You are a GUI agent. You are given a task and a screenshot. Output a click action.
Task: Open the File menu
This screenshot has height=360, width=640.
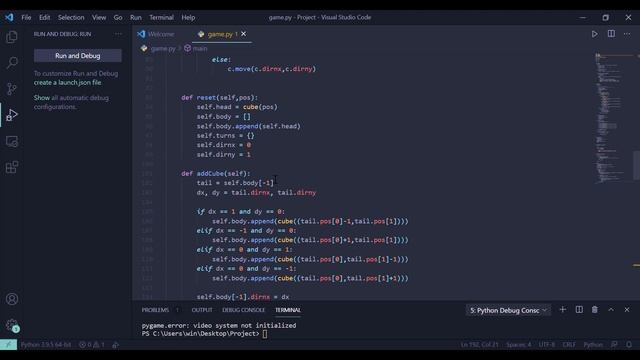click(26, 18)
